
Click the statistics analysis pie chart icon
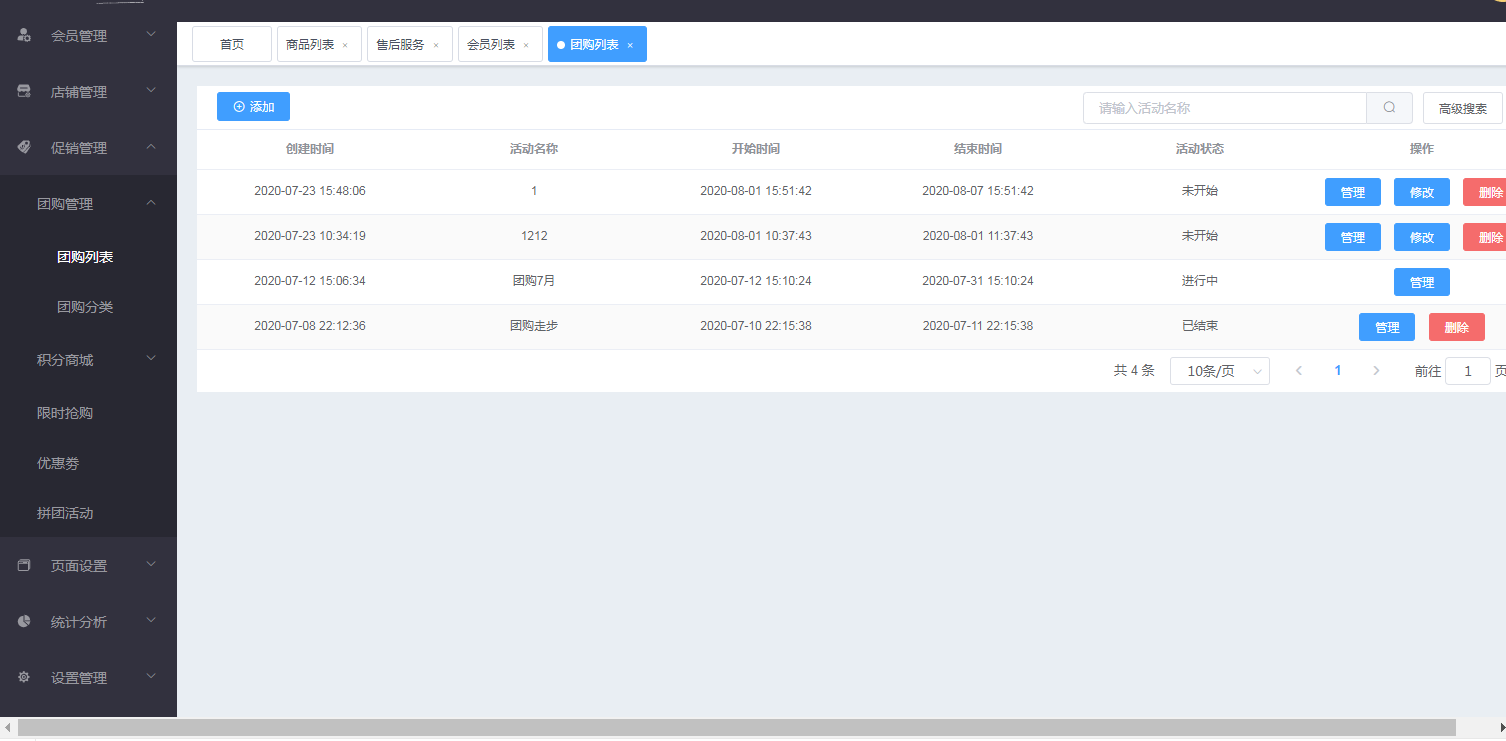(24, 622)
